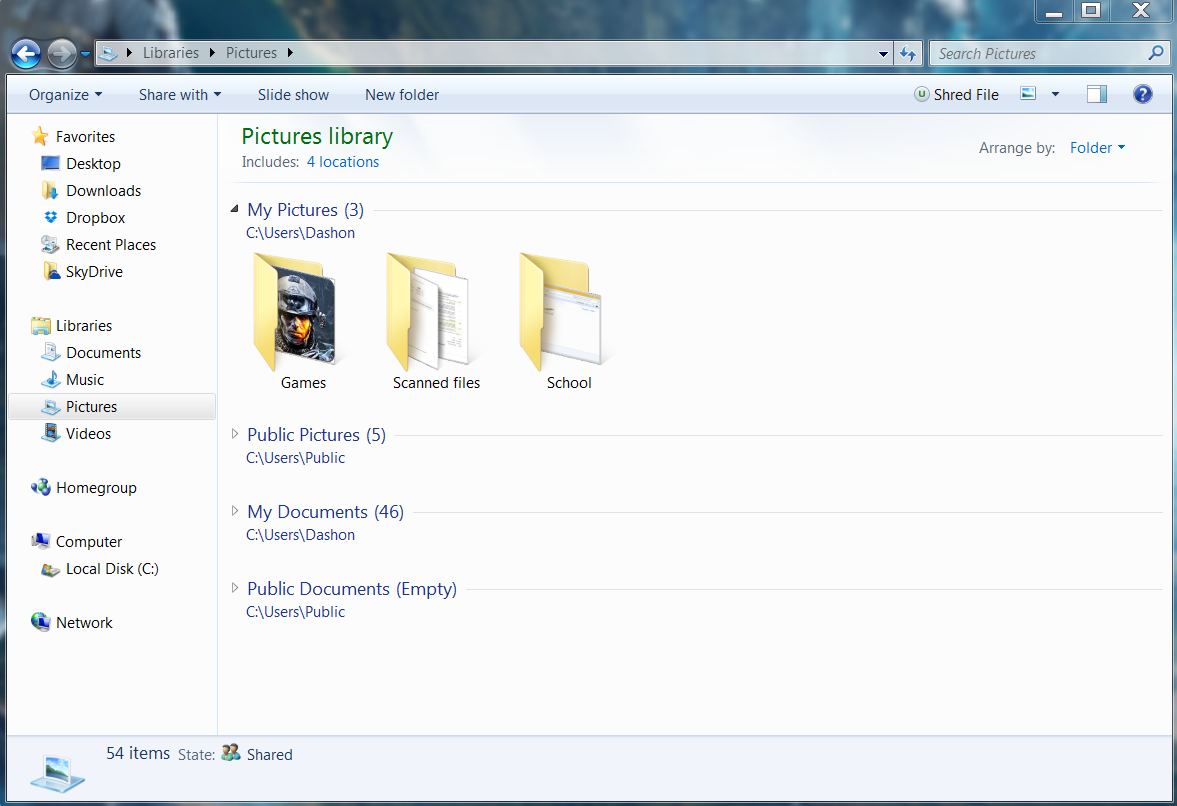Start a Slide show

[x=292, y=94]
